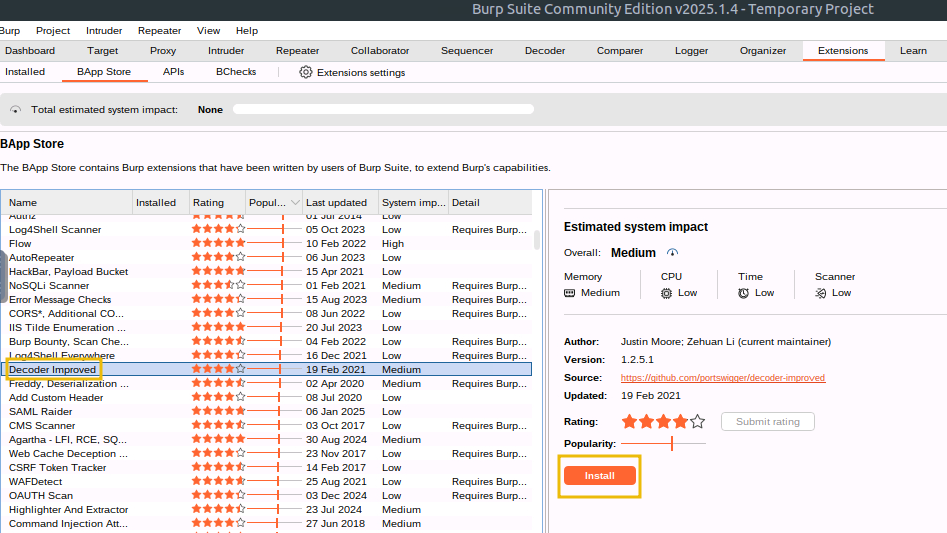Click the BApp list vertical scrollbar
The width and height of the screenshot is (947, 533).
[537, 239]
